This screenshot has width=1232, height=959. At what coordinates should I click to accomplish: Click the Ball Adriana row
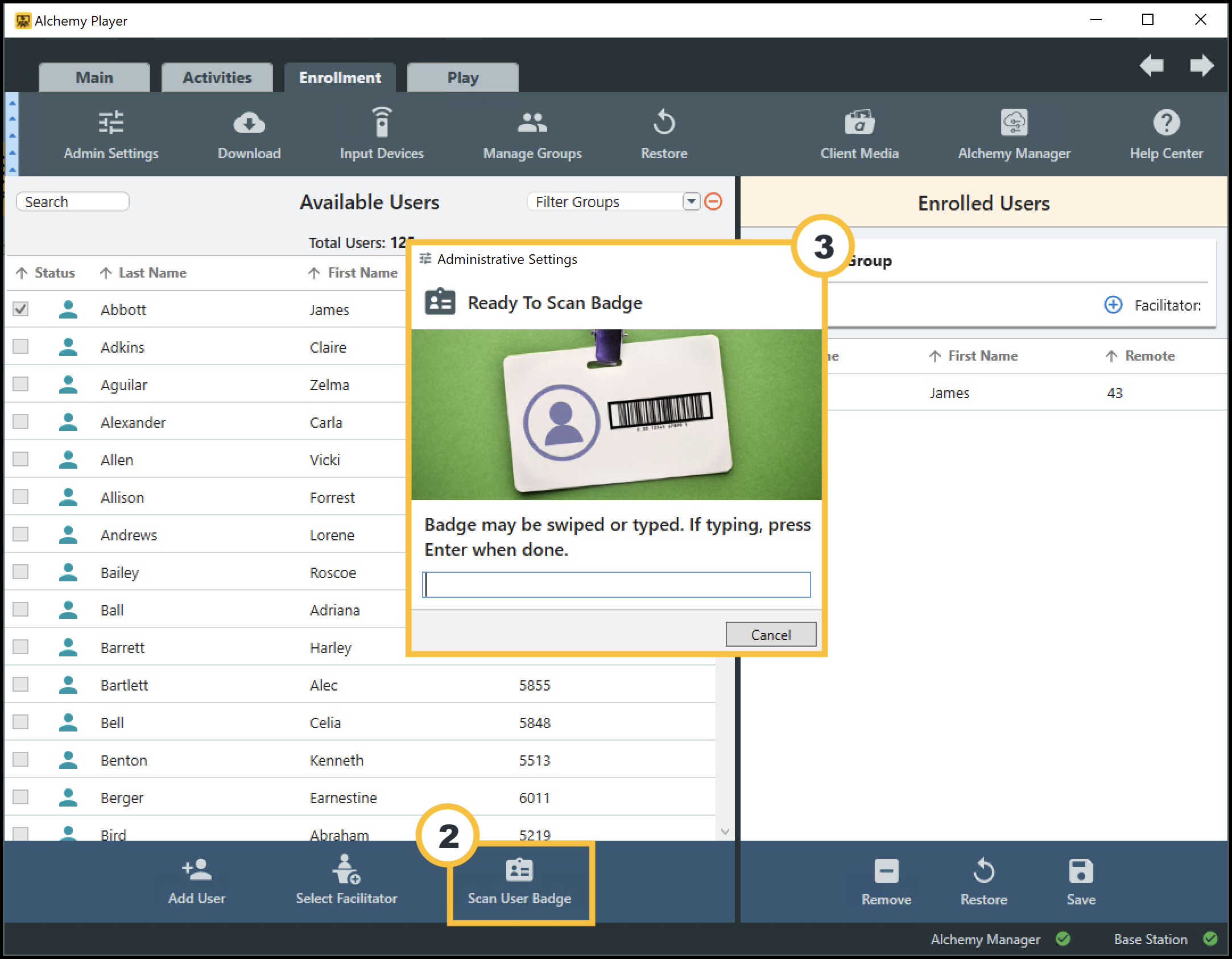click(206, 610)
